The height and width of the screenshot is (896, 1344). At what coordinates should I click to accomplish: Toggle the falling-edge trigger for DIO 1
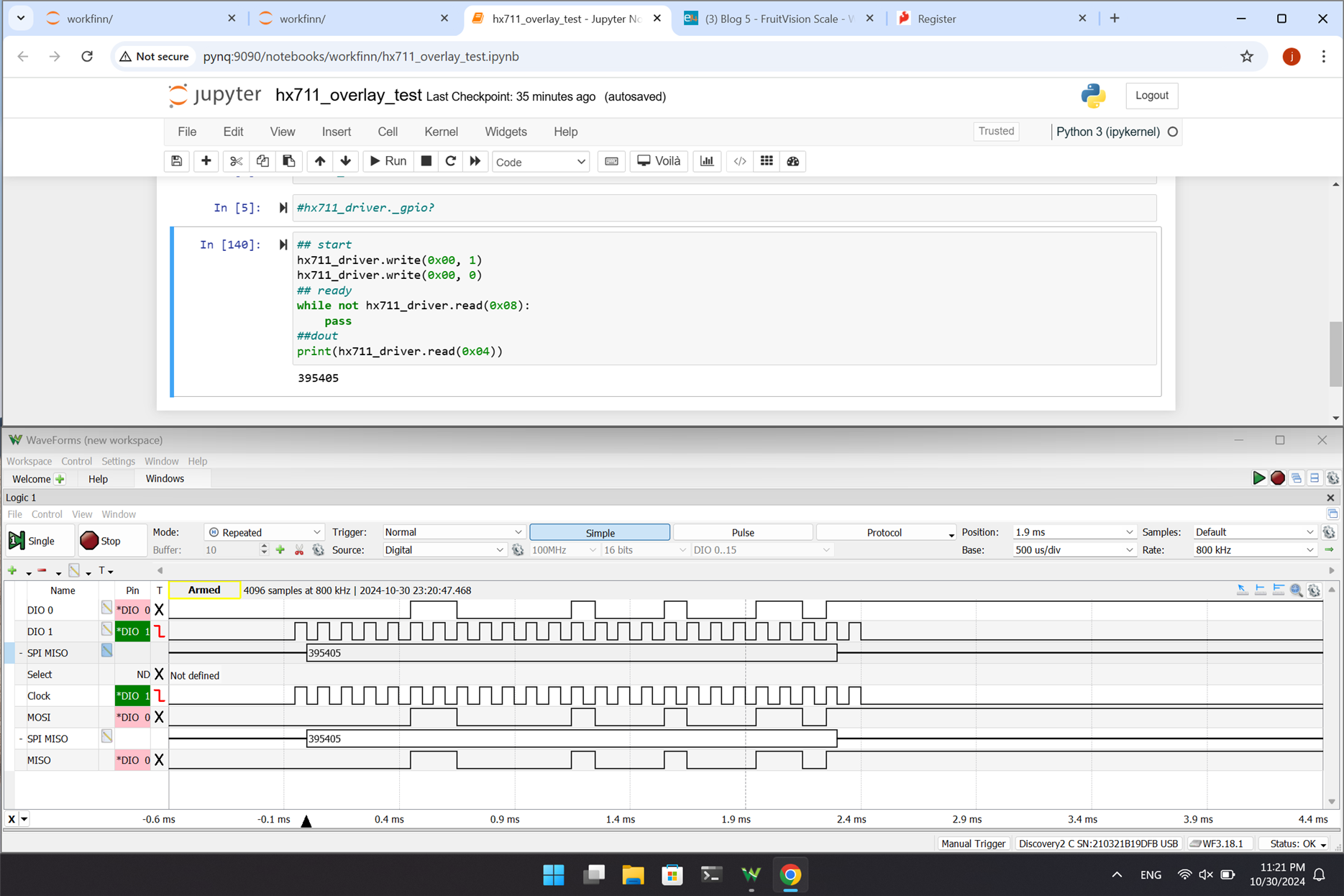[159, 631]
